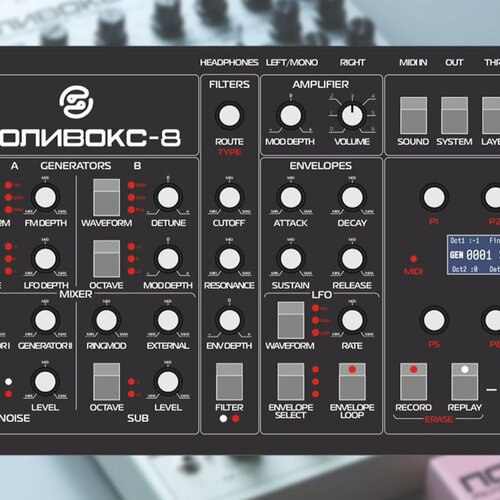This screenshot has height=500, width=500.
Task: Toggle the FILTER selector switch
Action: 229,381
